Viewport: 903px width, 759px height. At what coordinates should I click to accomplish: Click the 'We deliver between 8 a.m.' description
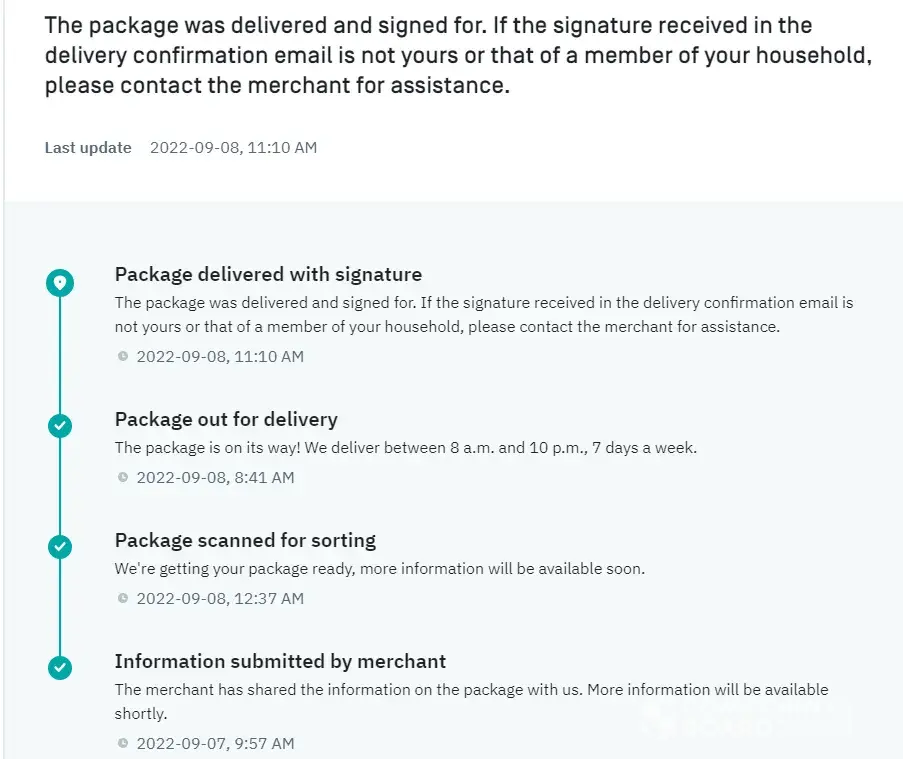tap(405, 448)
